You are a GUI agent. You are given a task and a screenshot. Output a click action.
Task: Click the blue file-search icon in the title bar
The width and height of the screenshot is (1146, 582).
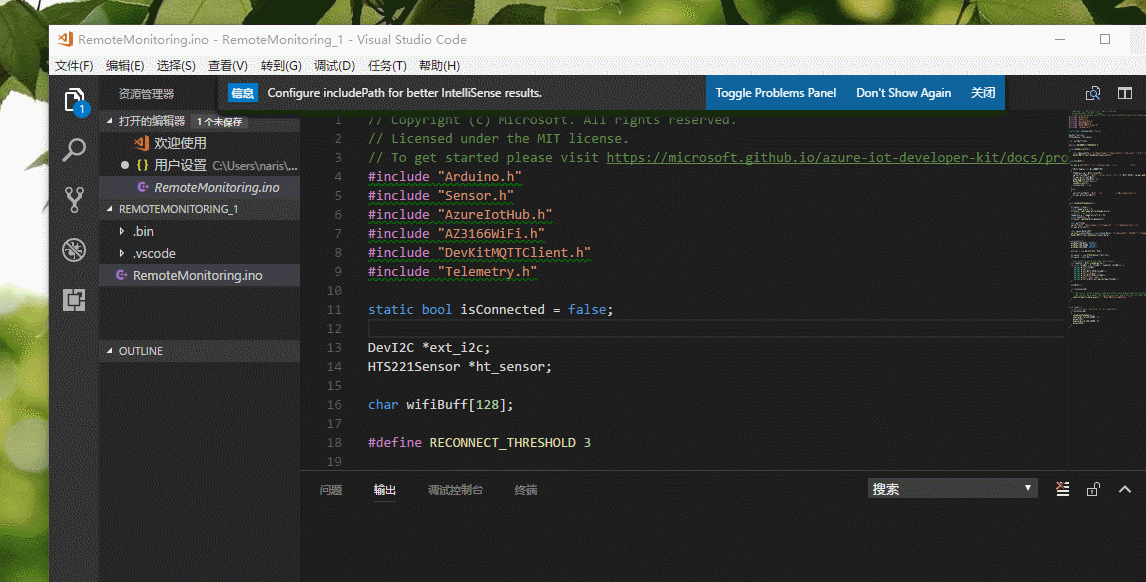click(1095, 92)
